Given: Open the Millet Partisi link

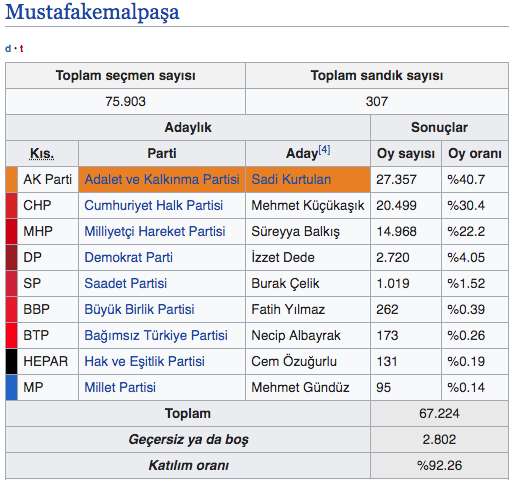Looking at the screenshot, I should tap(120, 387).
